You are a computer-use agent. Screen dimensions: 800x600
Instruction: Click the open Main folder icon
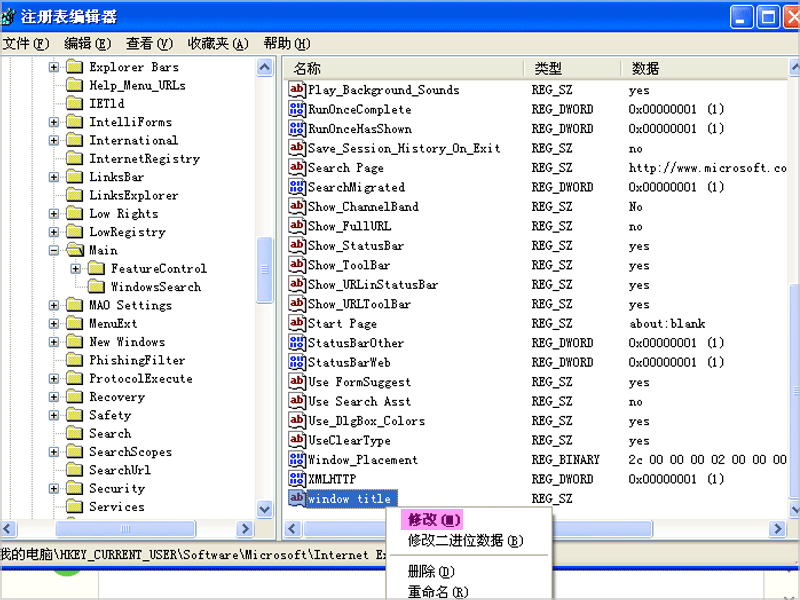(75, 250)
